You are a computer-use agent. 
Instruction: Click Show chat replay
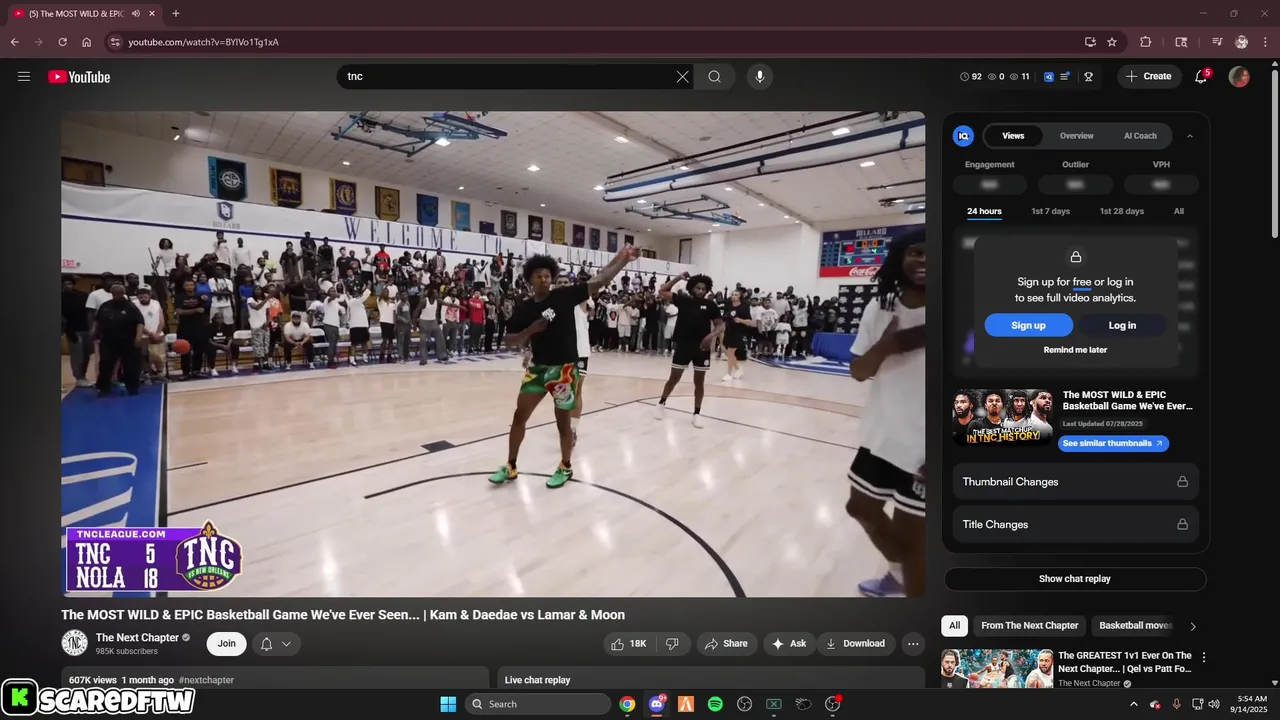[1075, 579]
